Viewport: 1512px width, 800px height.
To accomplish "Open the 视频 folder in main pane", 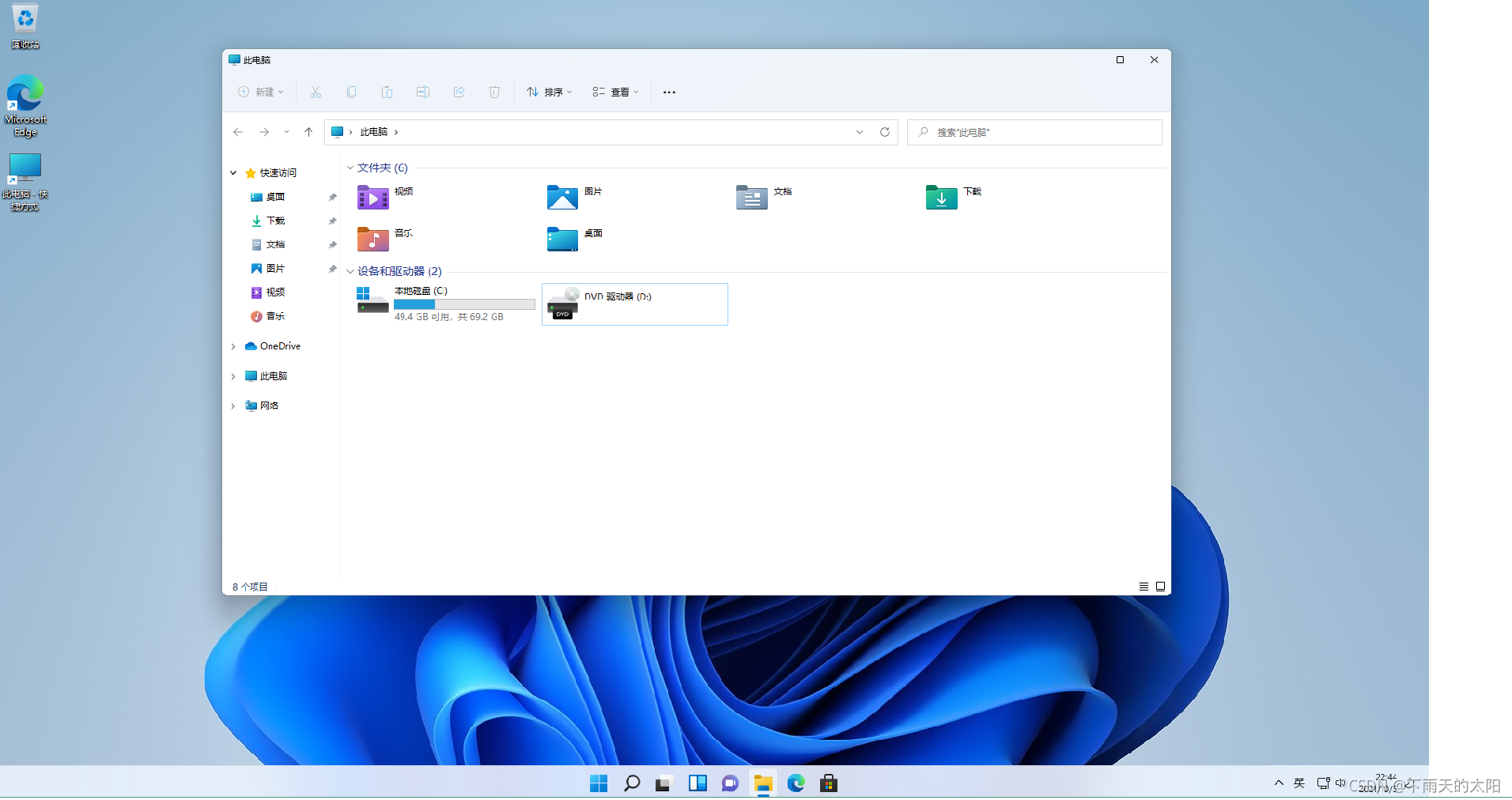I will [386, 197].
